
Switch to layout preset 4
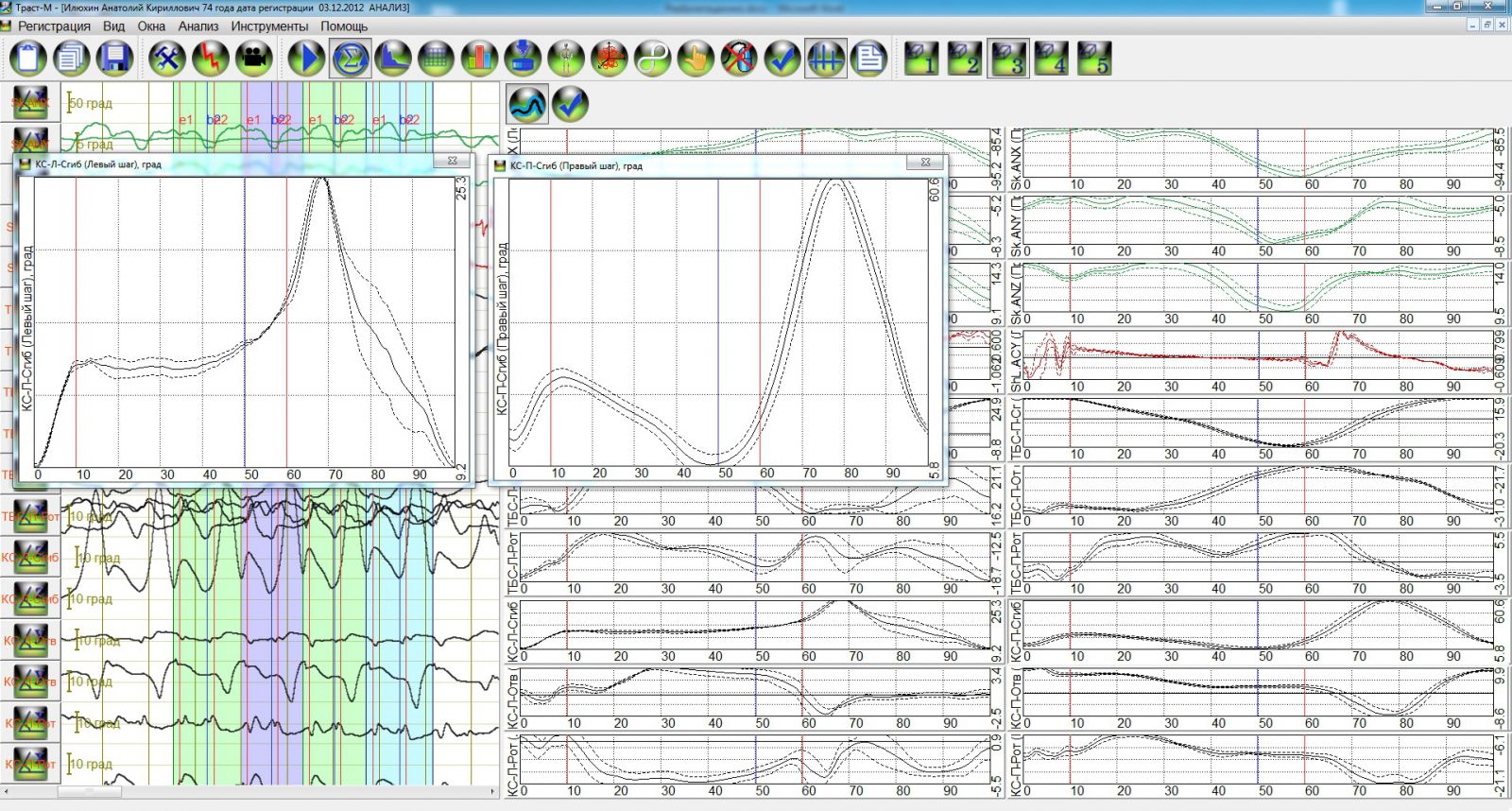point(1052,59)
